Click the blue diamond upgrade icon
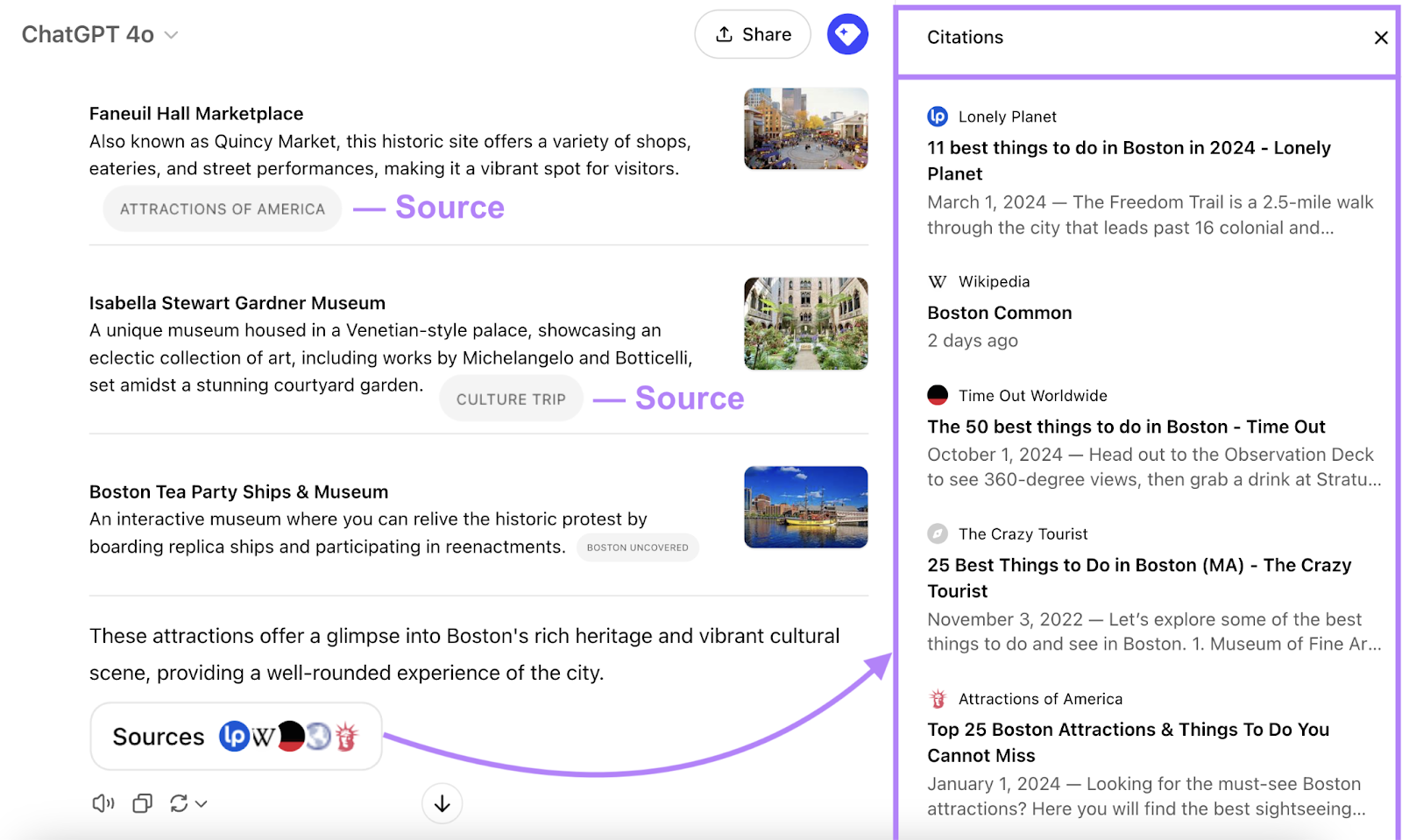1402x840 pixels. 846,34
